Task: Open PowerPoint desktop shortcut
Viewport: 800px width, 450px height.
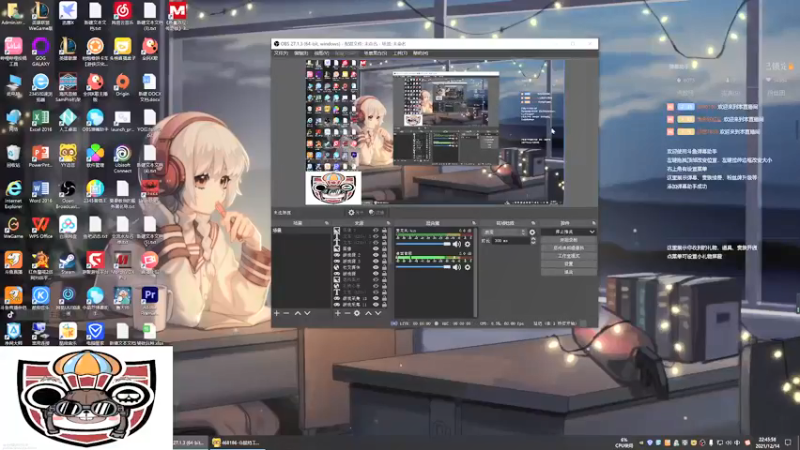Action: point(40,157)
